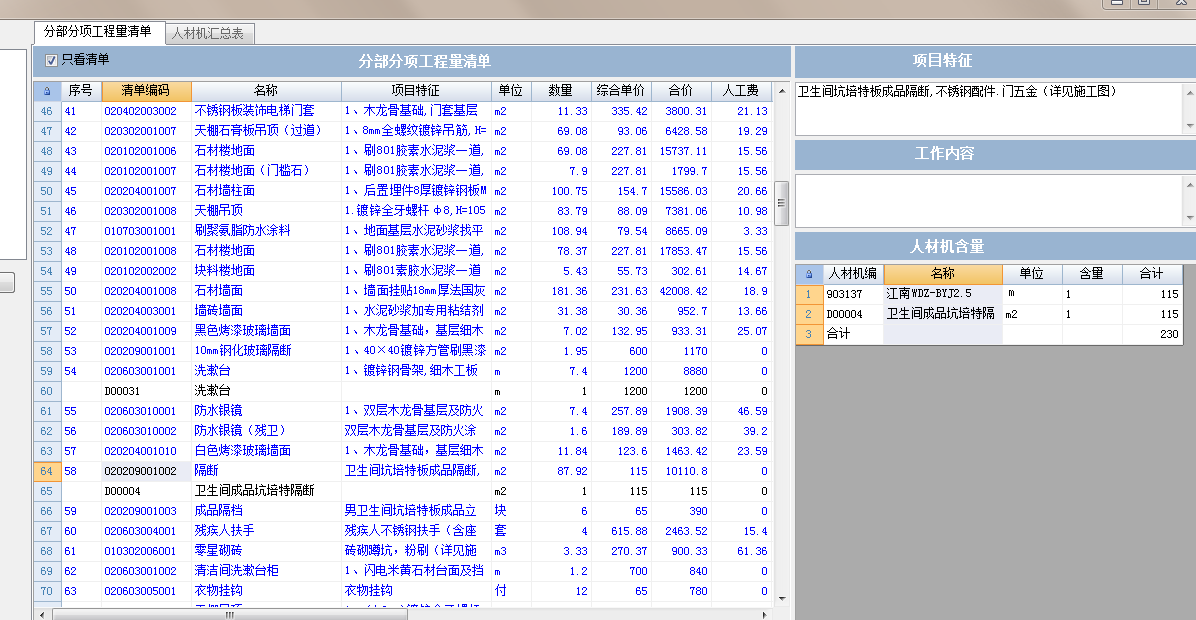Click 合价 value 42008.42

683,291
